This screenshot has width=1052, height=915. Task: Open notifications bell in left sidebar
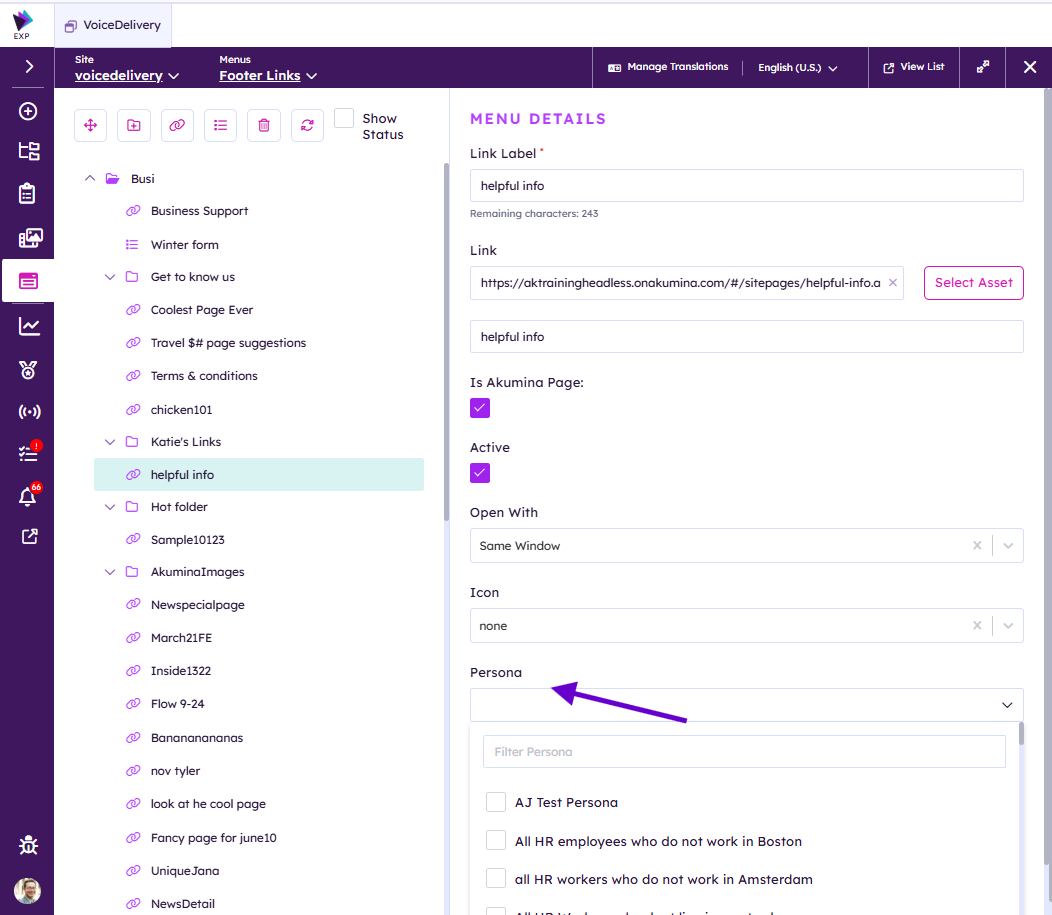click(x=28, y=497)
